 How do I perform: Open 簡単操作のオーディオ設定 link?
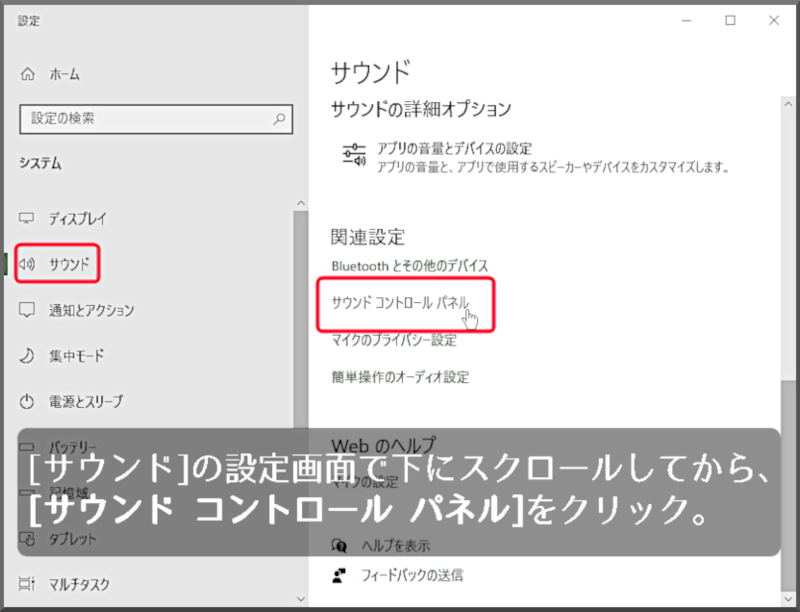pyautogui.click(x=400, y=377)
